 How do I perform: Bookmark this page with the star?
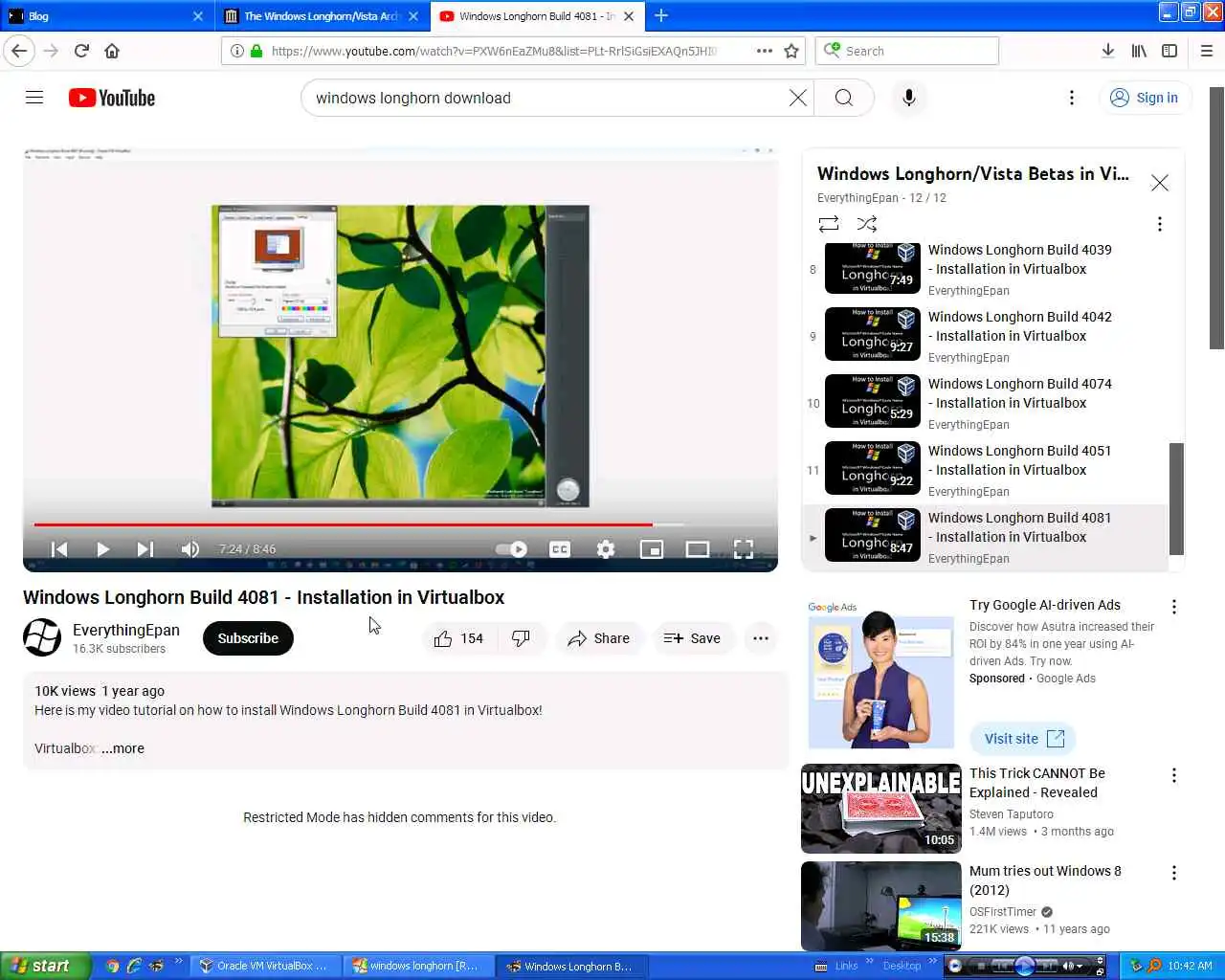(x=791, y=51)
